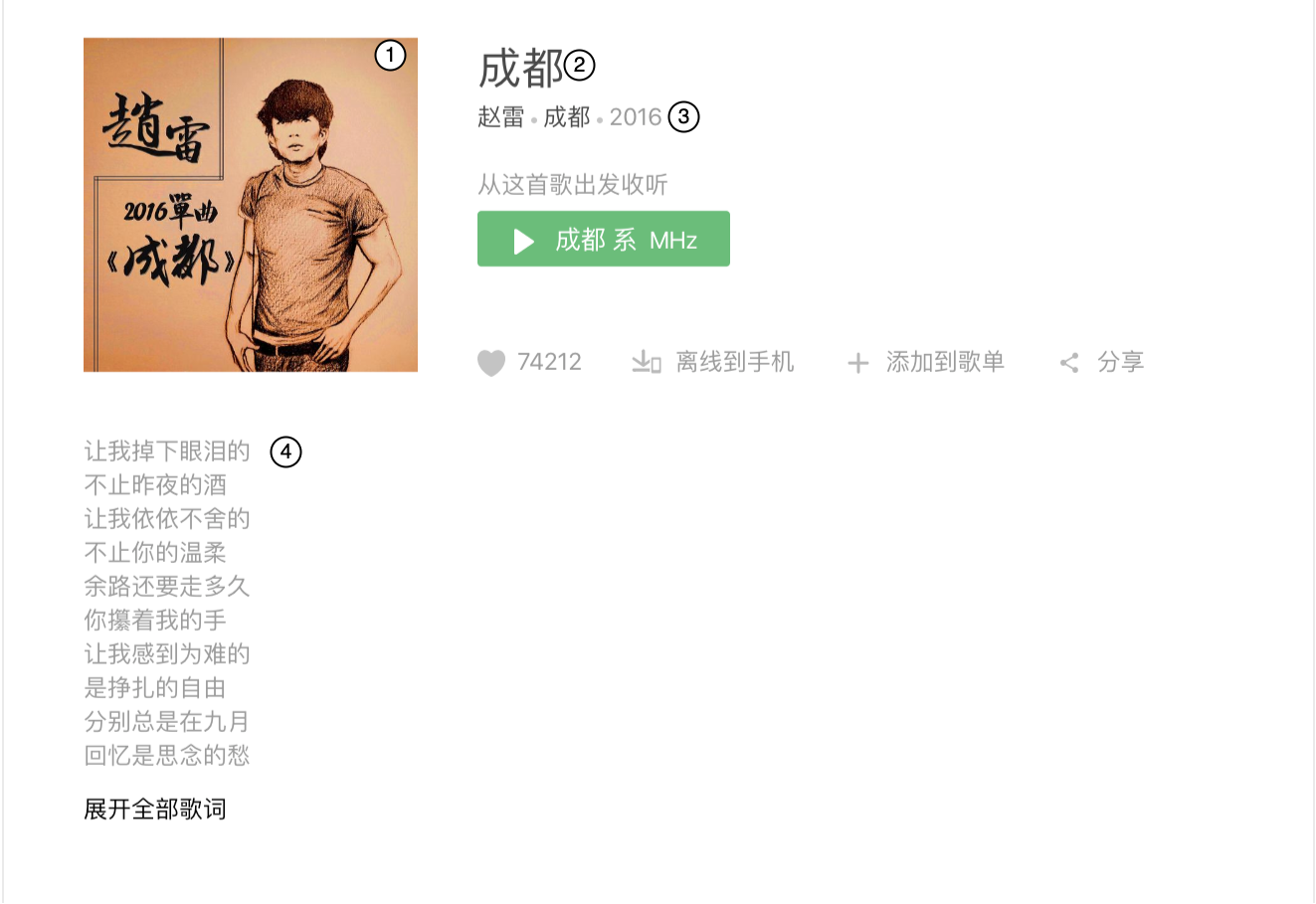Click circled marker 1 on album cover
1316x904 pixels.
(390, 56)
